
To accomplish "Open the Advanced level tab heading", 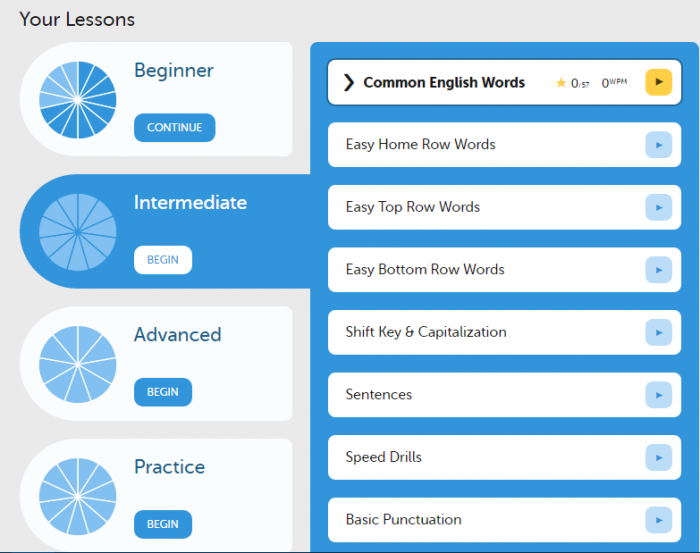I will [178, 335].
